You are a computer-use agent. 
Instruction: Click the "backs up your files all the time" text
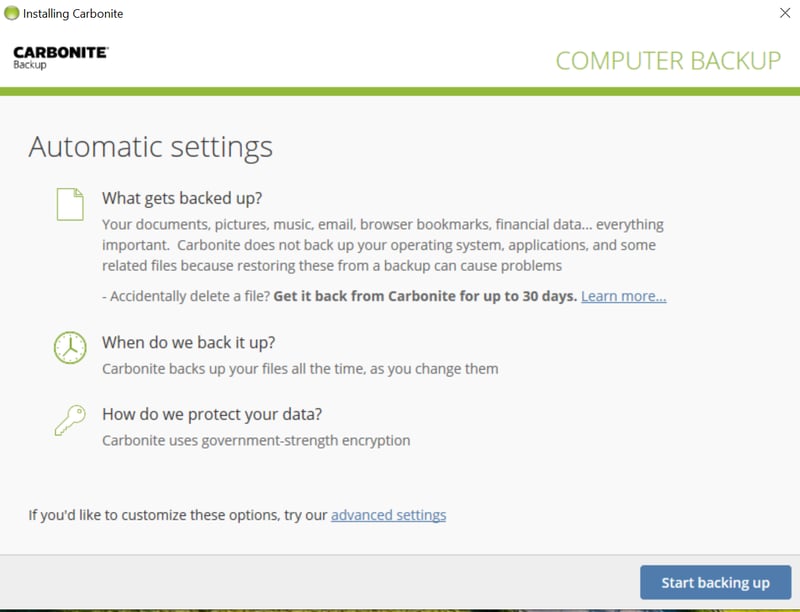[x=300, y=369]
